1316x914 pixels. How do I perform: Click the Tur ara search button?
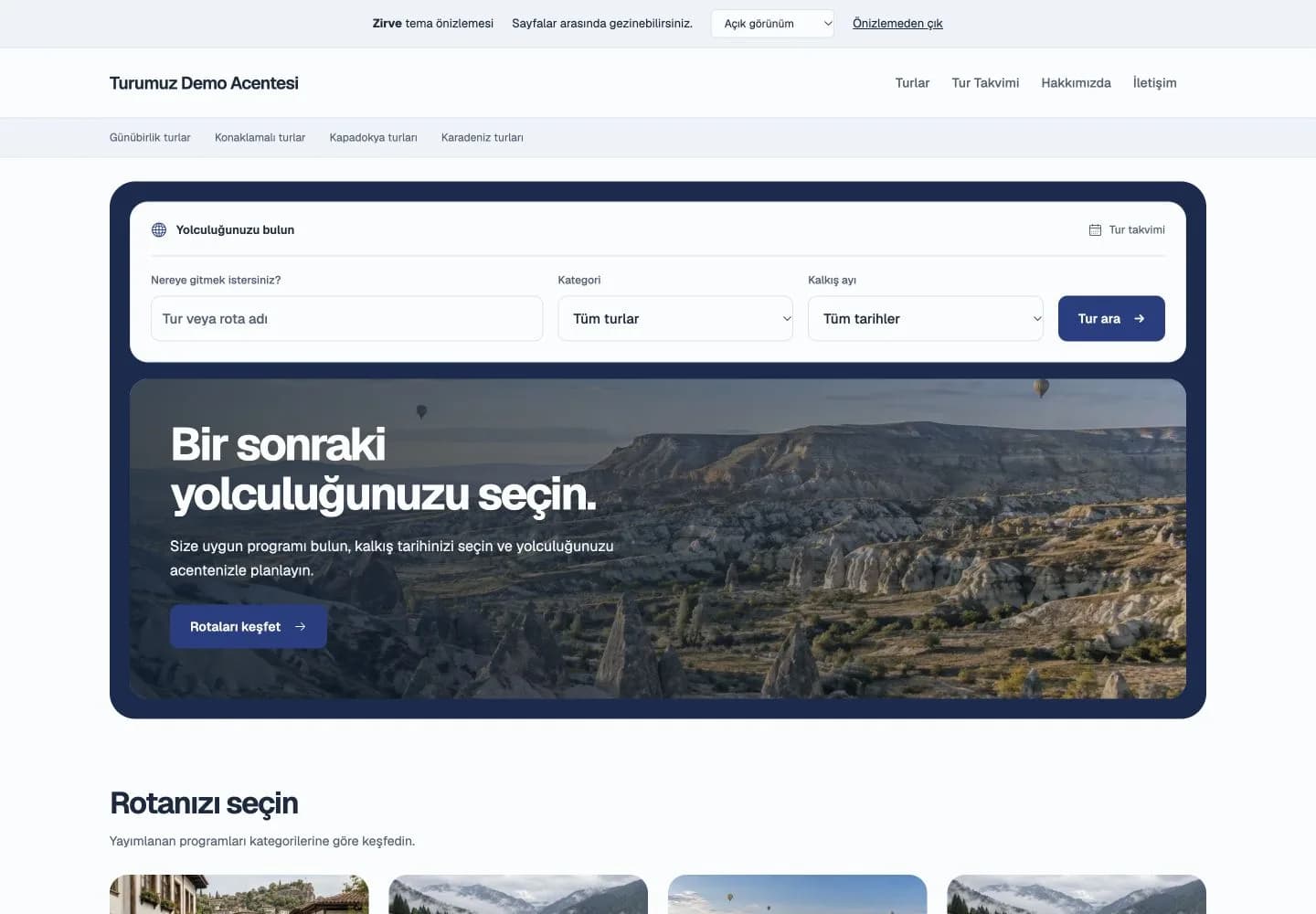pos(1111,318)
